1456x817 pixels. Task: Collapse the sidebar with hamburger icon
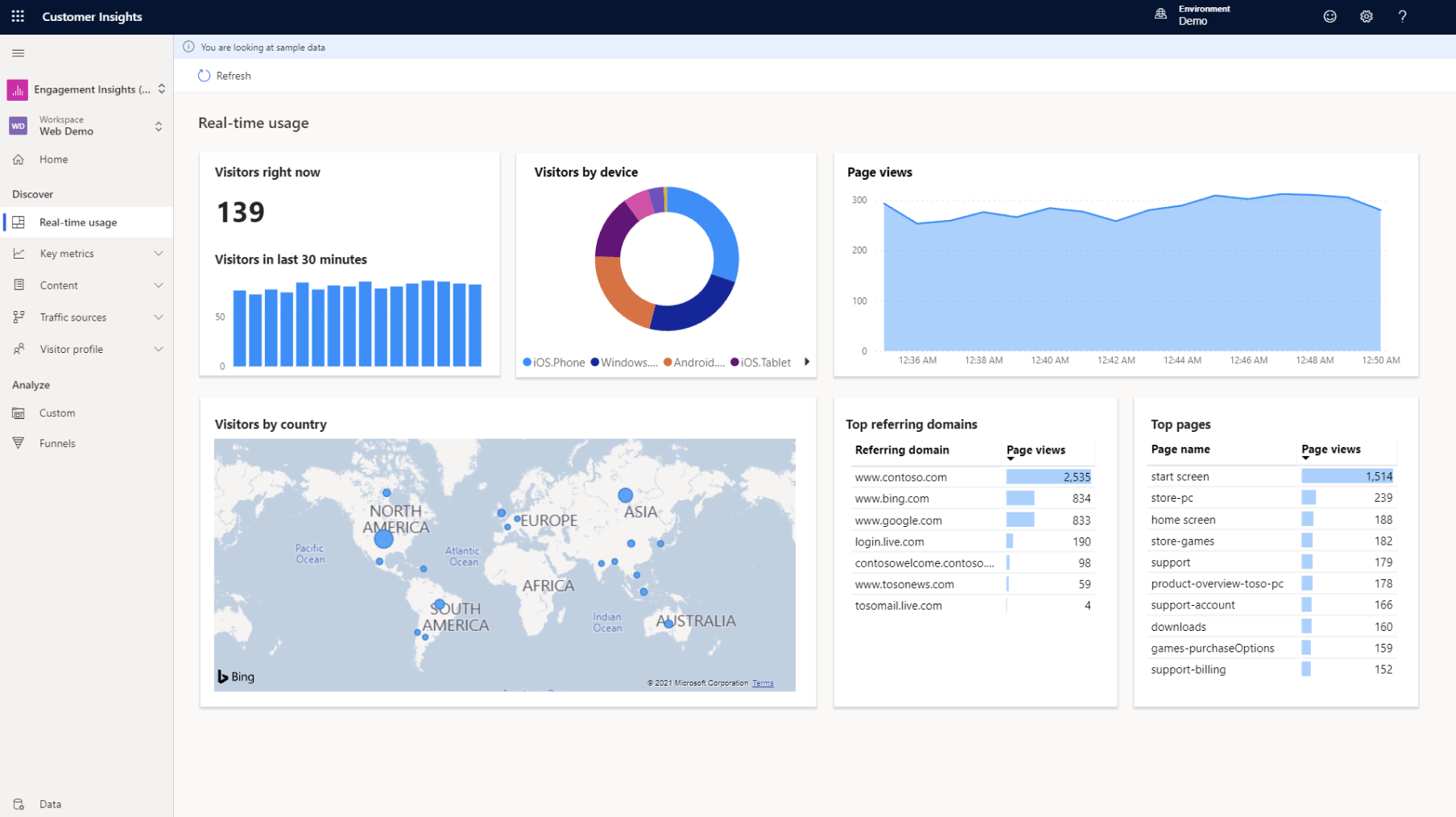point(18,53)
